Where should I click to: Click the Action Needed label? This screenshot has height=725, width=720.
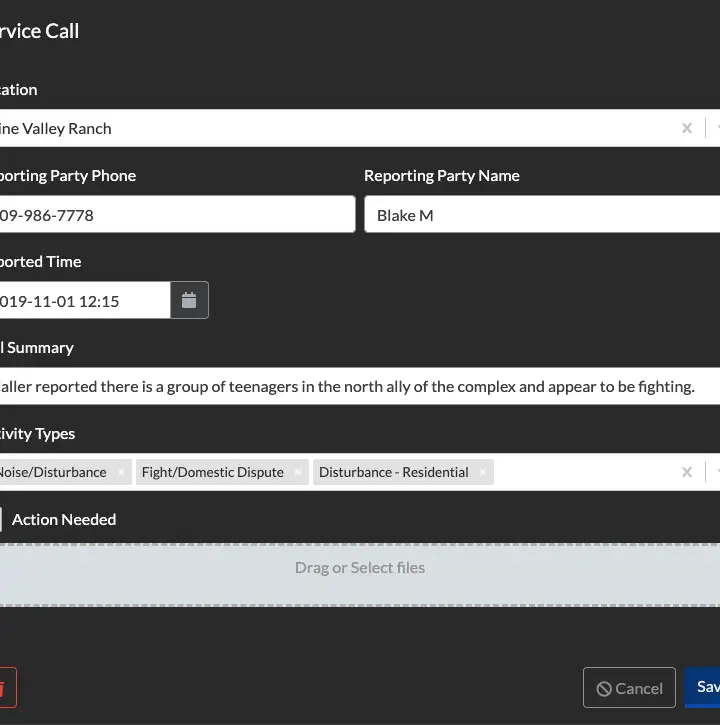click(64, 520)
